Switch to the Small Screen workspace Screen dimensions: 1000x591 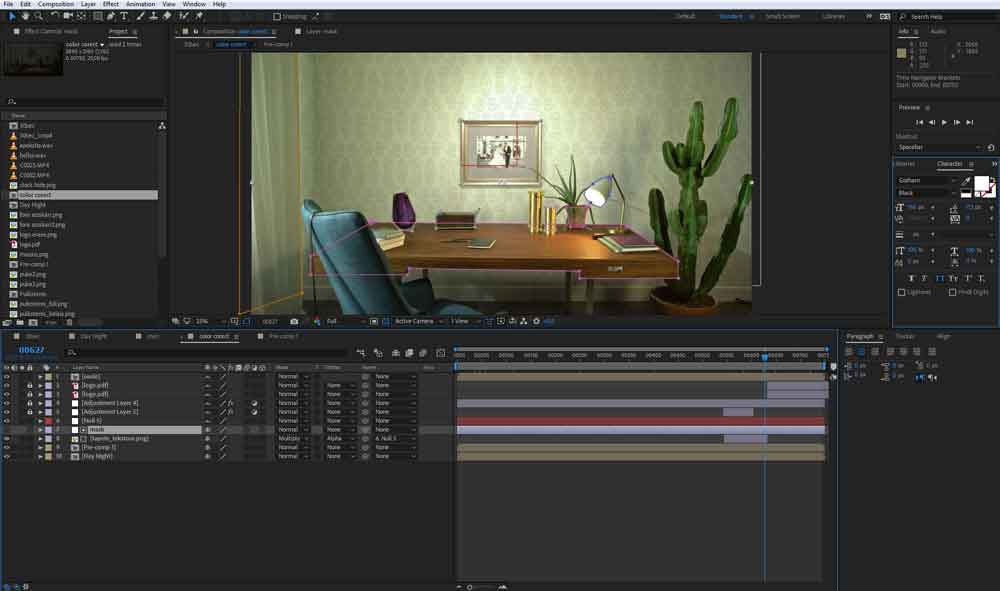click(x=782, y=17)
